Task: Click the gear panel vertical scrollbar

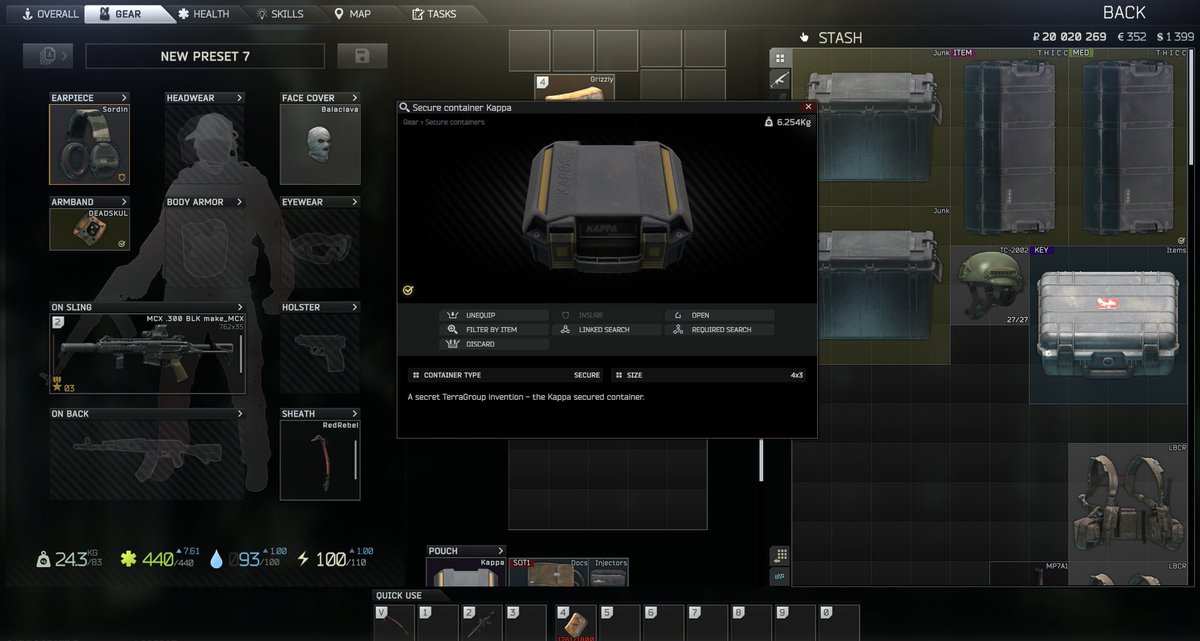Action: (x=761, y=460)
